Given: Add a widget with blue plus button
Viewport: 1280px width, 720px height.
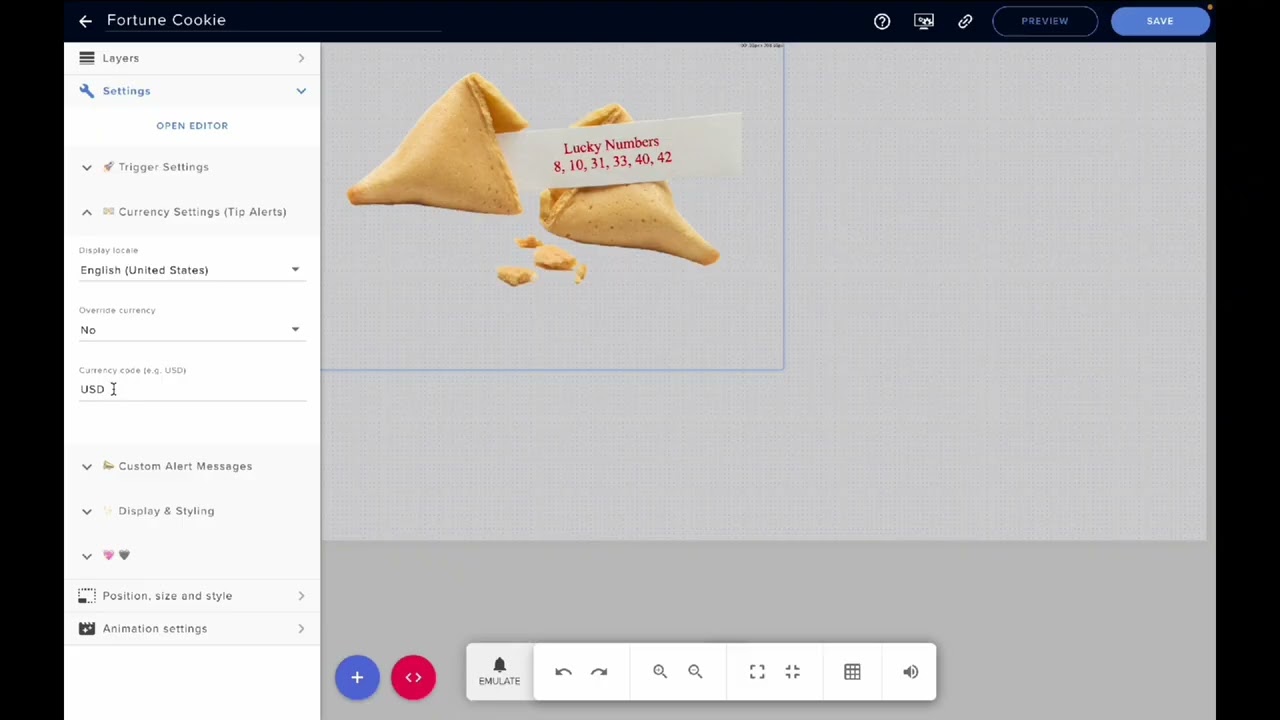Looking at the screenshot, I should coord(357,677).
